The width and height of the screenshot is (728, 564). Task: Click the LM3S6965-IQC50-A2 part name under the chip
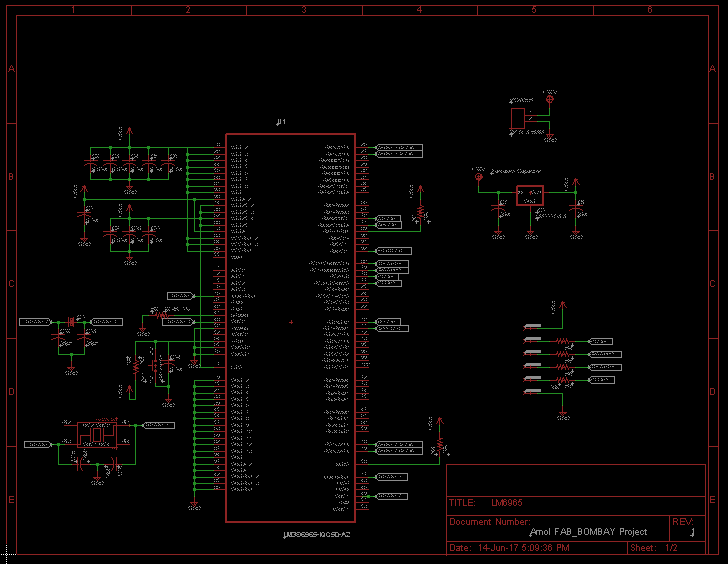(317, 535)
